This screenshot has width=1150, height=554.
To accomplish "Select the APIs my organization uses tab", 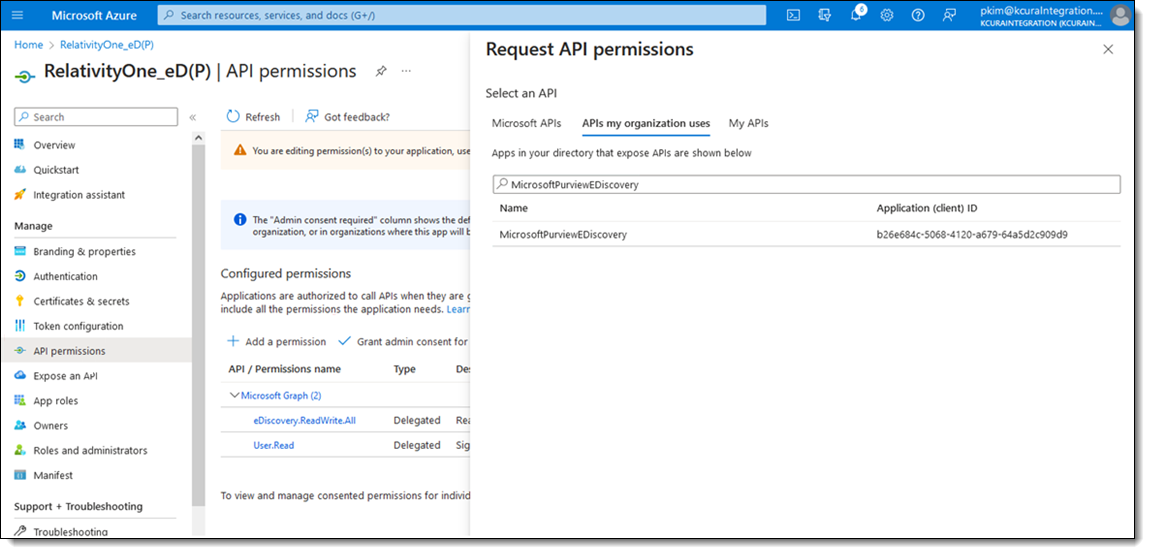I will point(646,123).
